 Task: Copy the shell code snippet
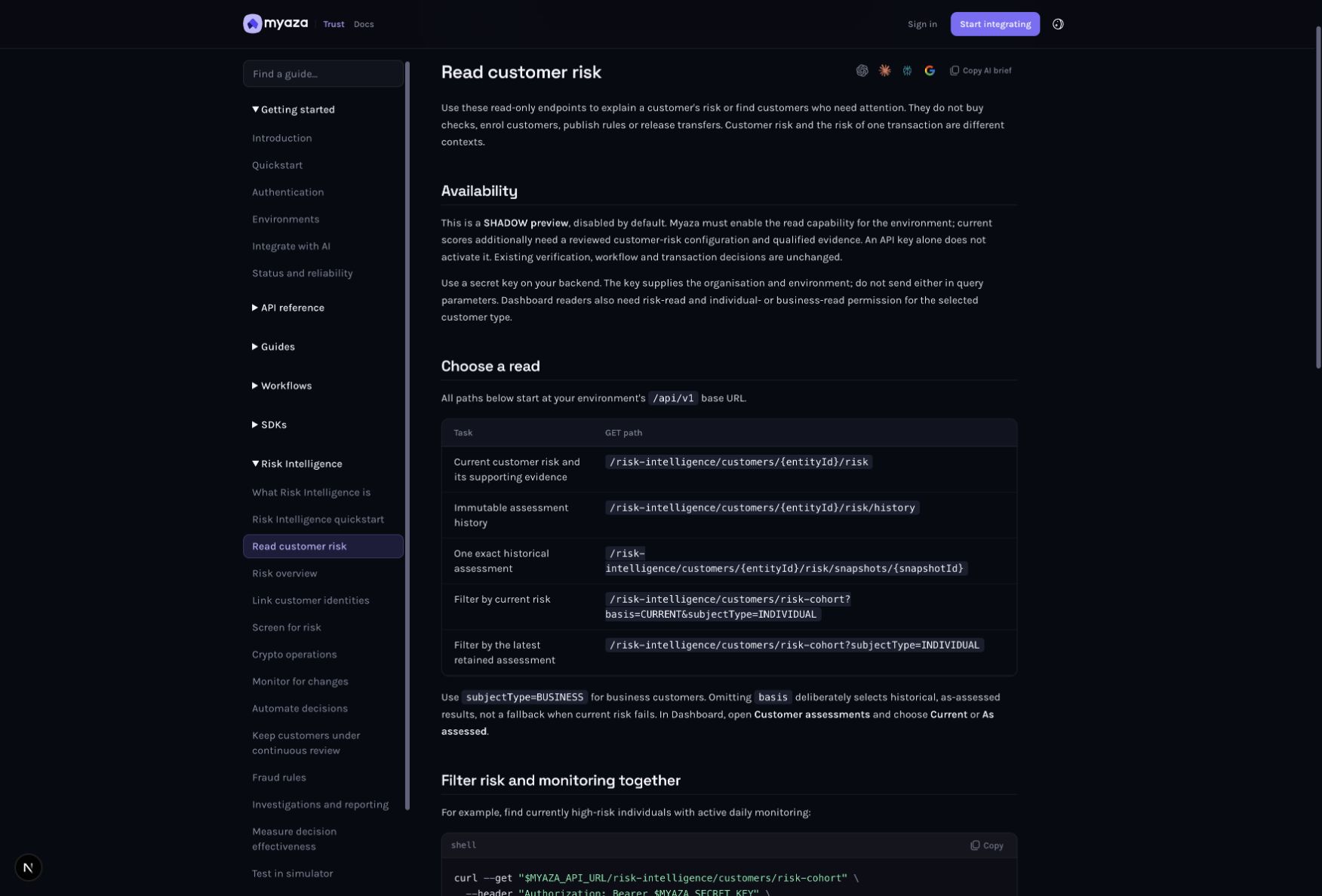click(987, 845)
